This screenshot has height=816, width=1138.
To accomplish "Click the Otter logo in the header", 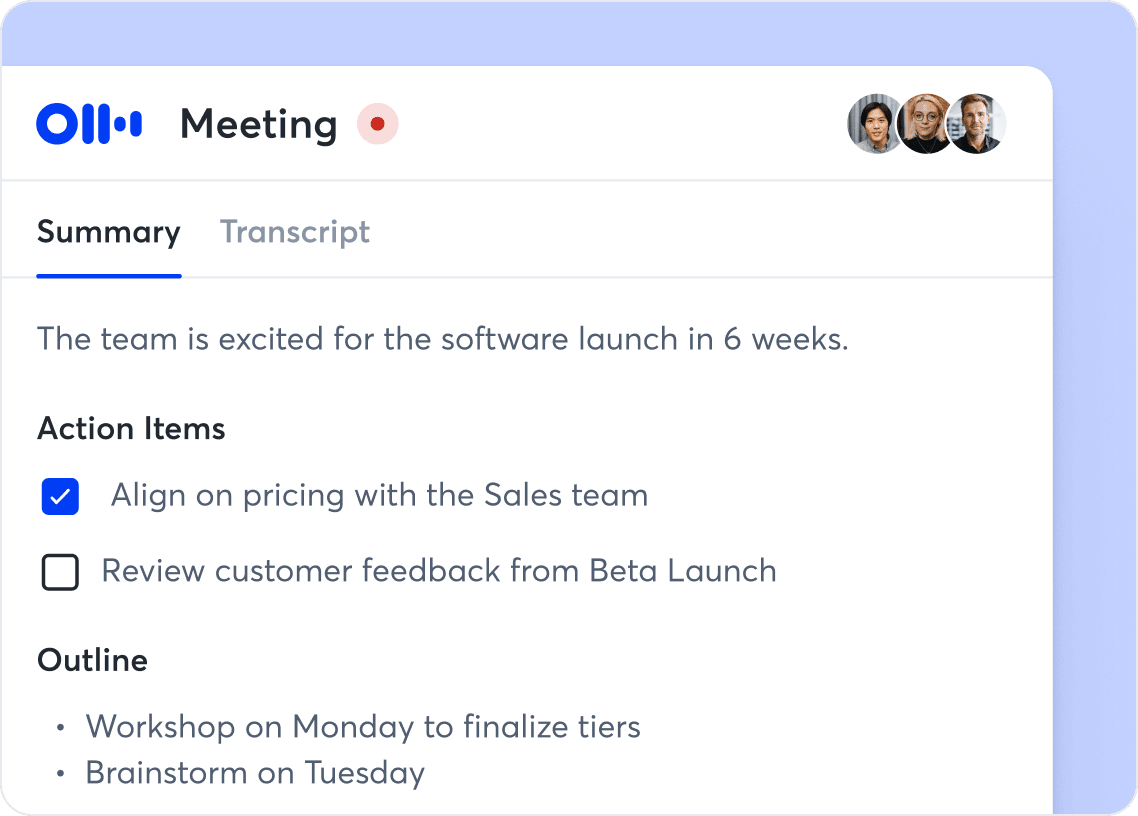I will [88, 122].
